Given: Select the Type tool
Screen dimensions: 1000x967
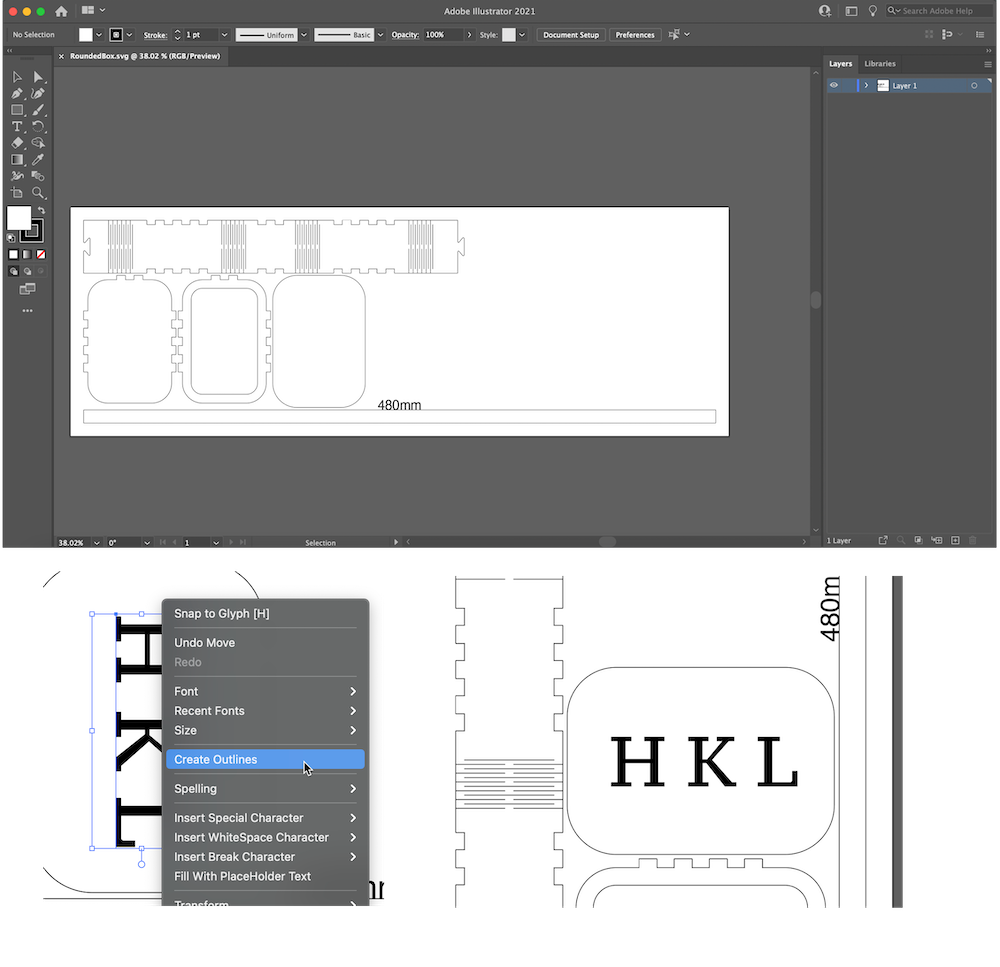Looking at the screenshot, I should [x=17, y=127].
